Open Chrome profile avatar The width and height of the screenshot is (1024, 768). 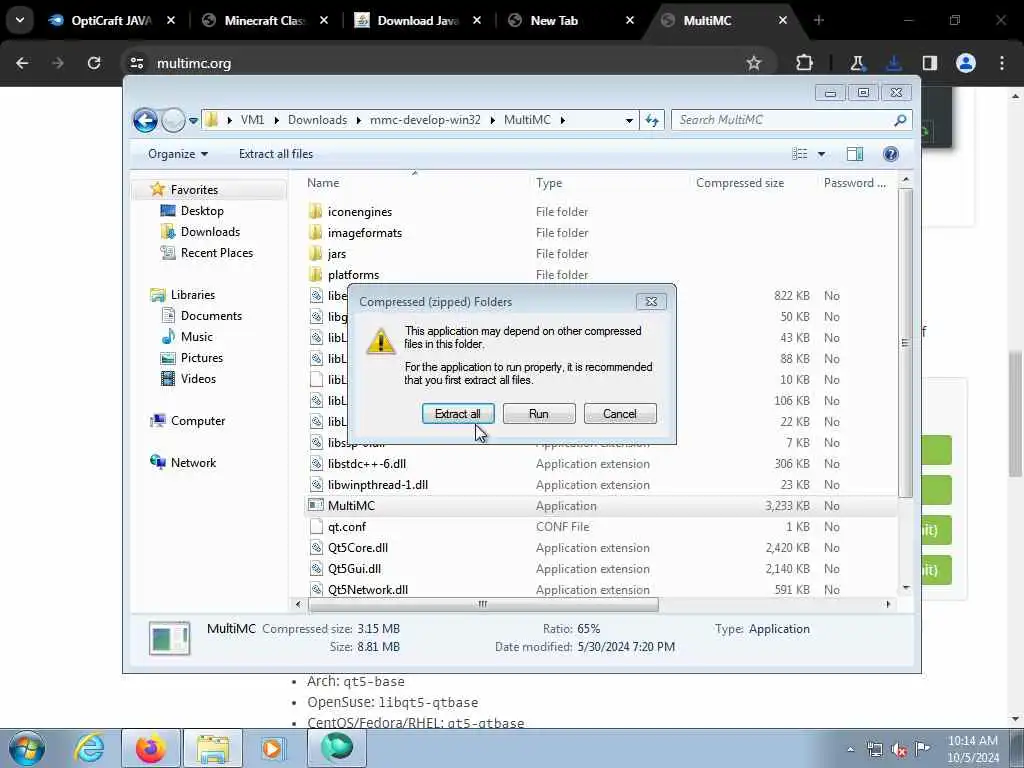click(x=966, y=63)
